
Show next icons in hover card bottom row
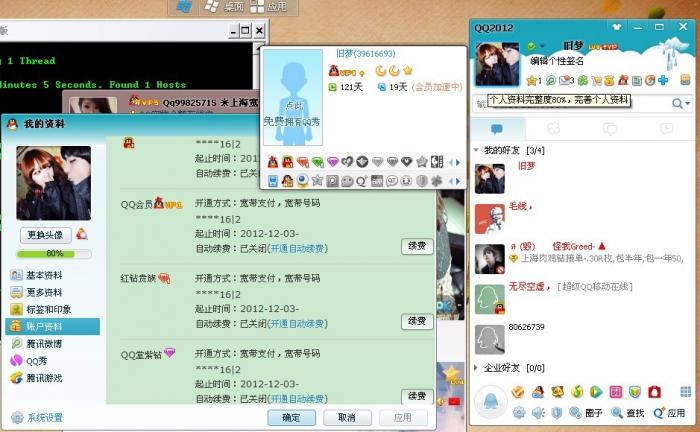[x=458, y=181]
